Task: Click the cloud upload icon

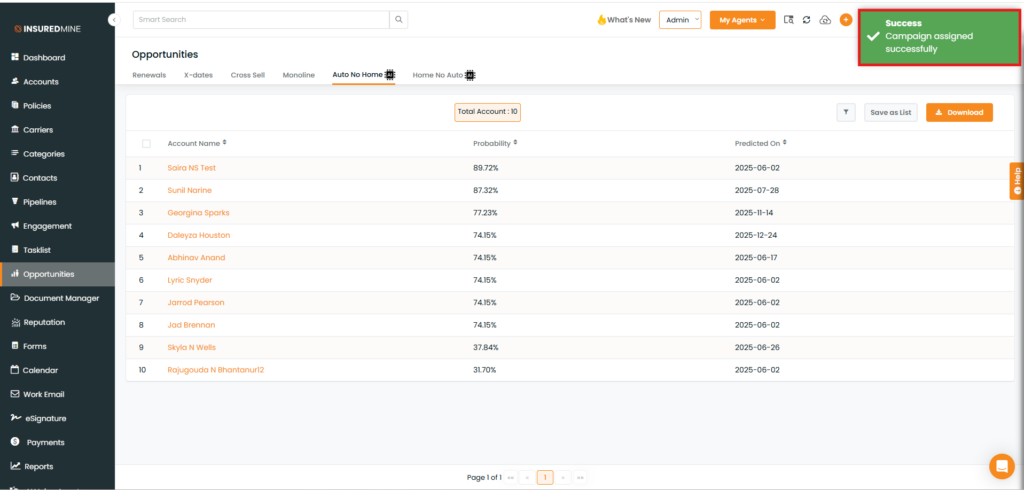Action: click(825, 20)
